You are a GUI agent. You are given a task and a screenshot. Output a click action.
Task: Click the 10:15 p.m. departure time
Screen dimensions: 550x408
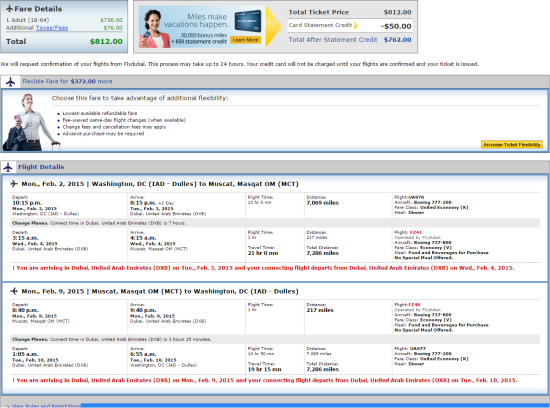click(x=27, y=203)
